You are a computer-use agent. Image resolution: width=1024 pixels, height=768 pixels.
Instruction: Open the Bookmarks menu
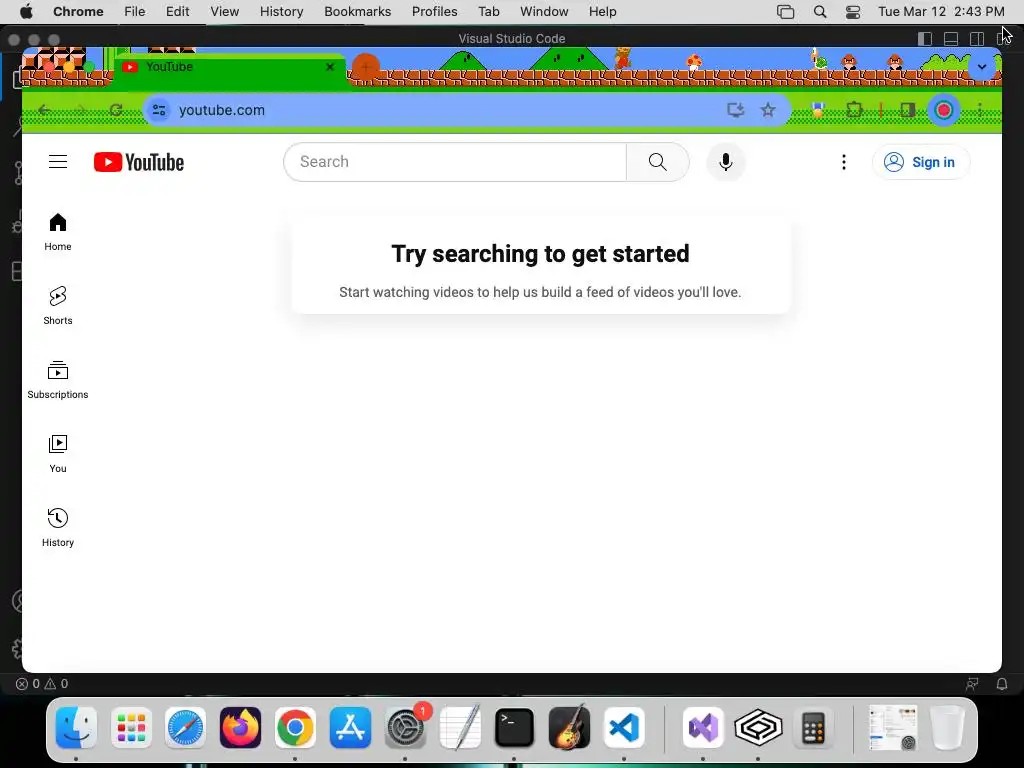[357, 12]
